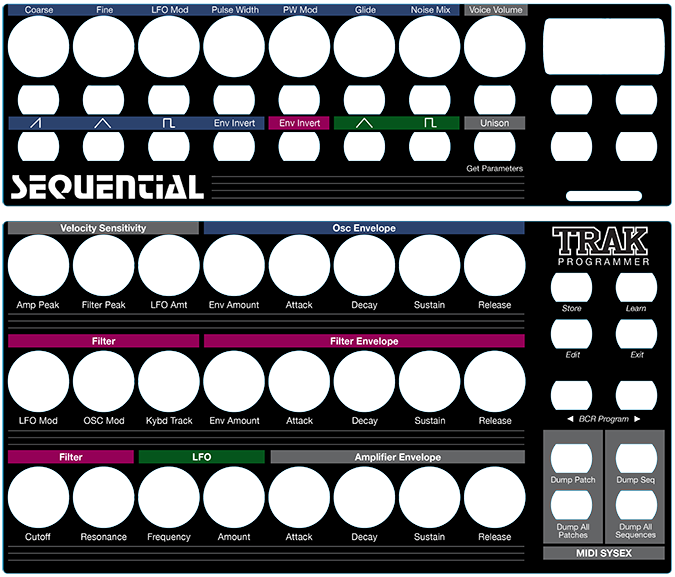
Task: Click the Osc Envelope section header
Action: (x=364, y=228)
